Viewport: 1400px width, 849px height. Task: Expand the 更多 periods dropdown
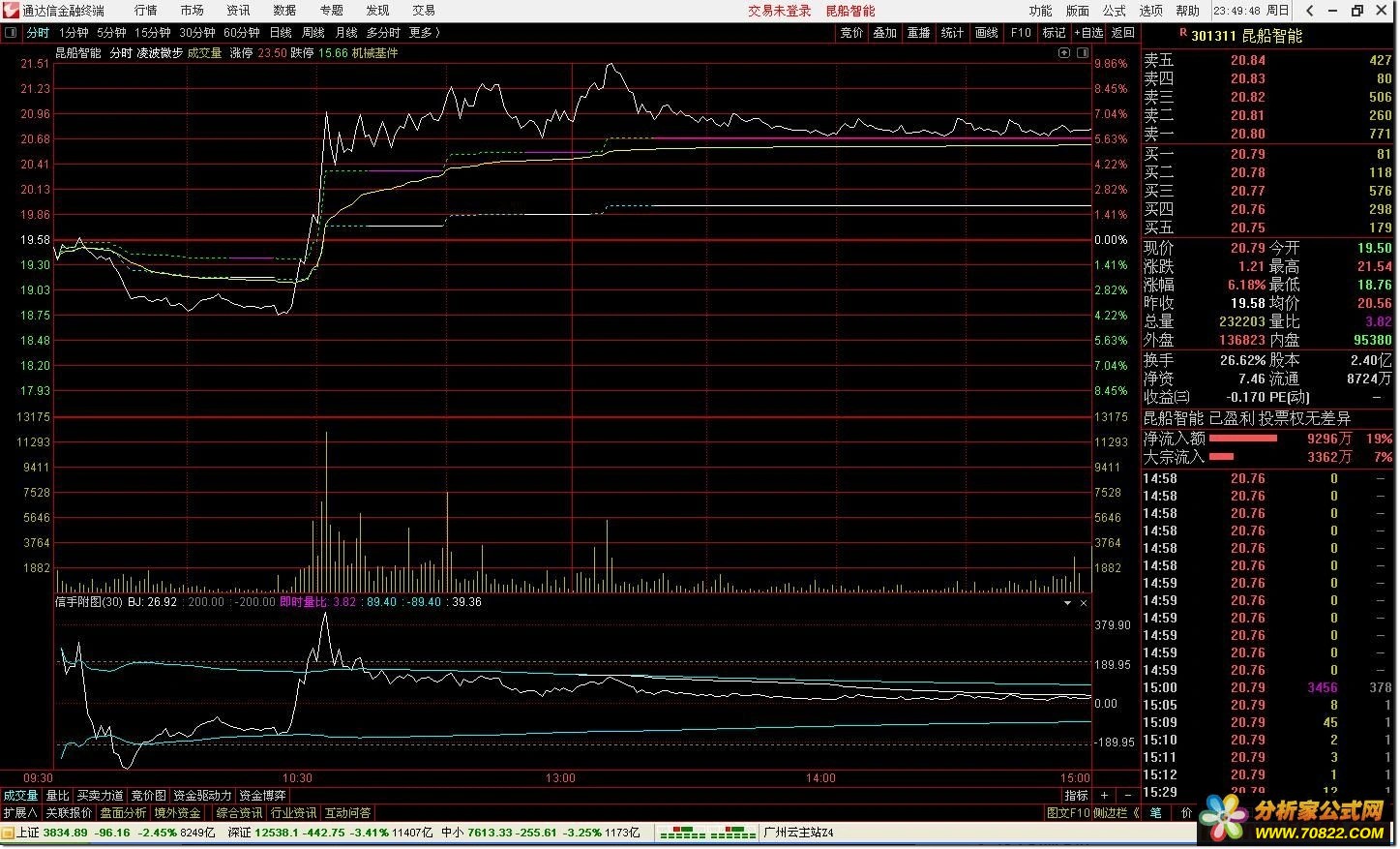click(x=425, y=33)
